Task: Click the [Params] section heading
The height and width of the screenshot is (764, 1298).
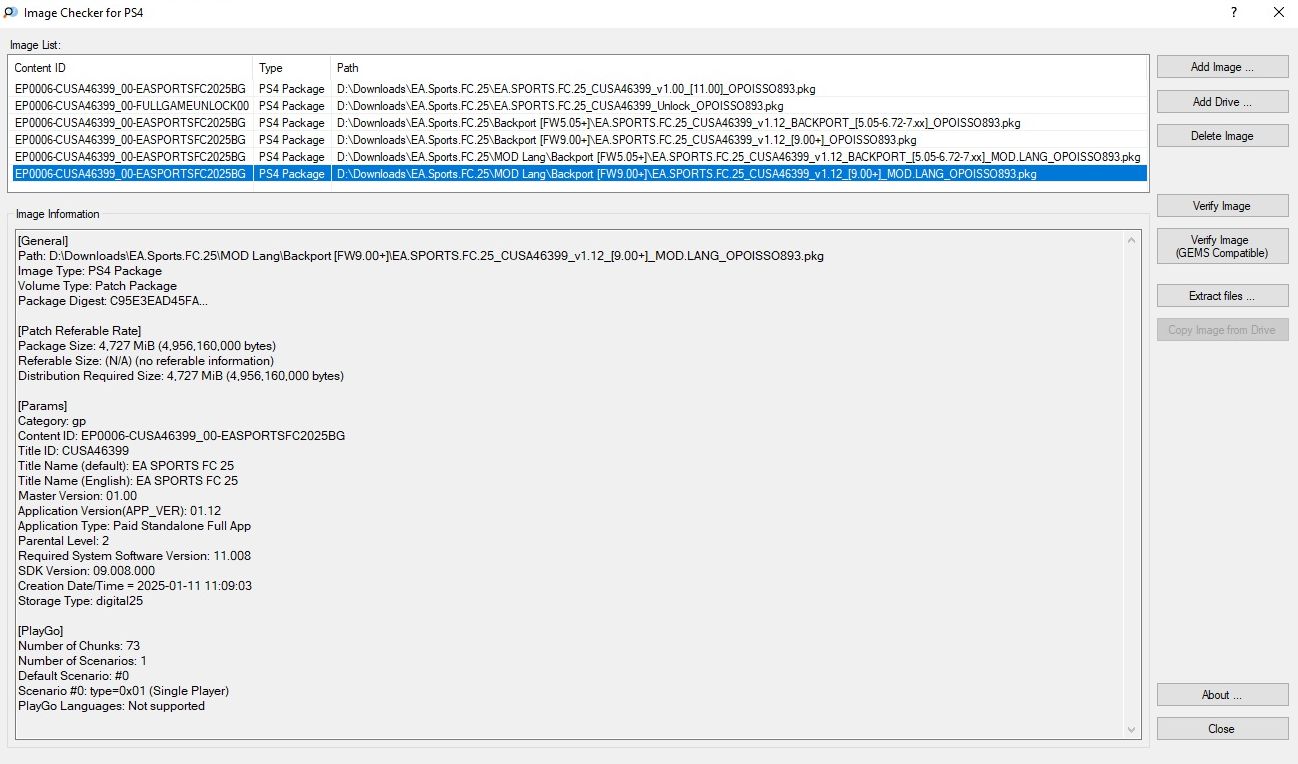Action: [43, 406]
